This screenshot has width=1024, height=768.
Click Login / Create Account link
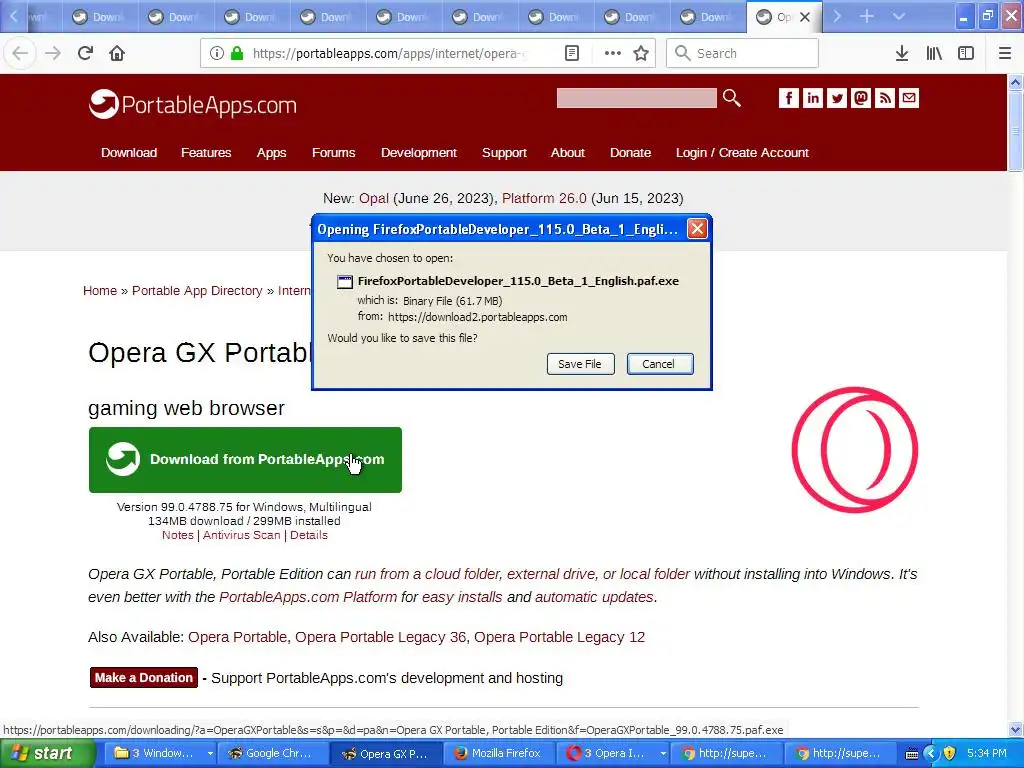pyautogui.click(x=742, y=152)
